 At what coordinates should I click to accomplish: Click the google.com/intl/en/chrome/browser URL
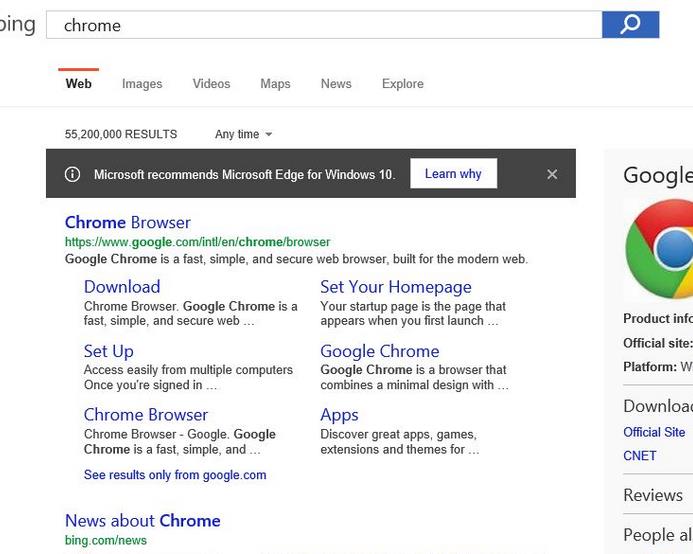coord(198,242)
